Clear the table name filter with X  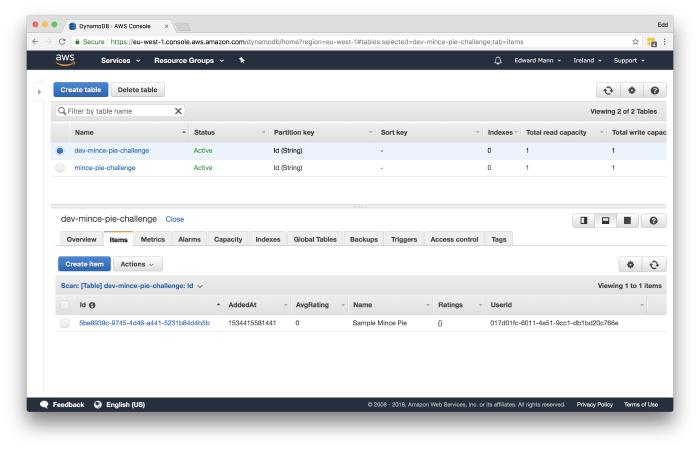coord(178,111)
